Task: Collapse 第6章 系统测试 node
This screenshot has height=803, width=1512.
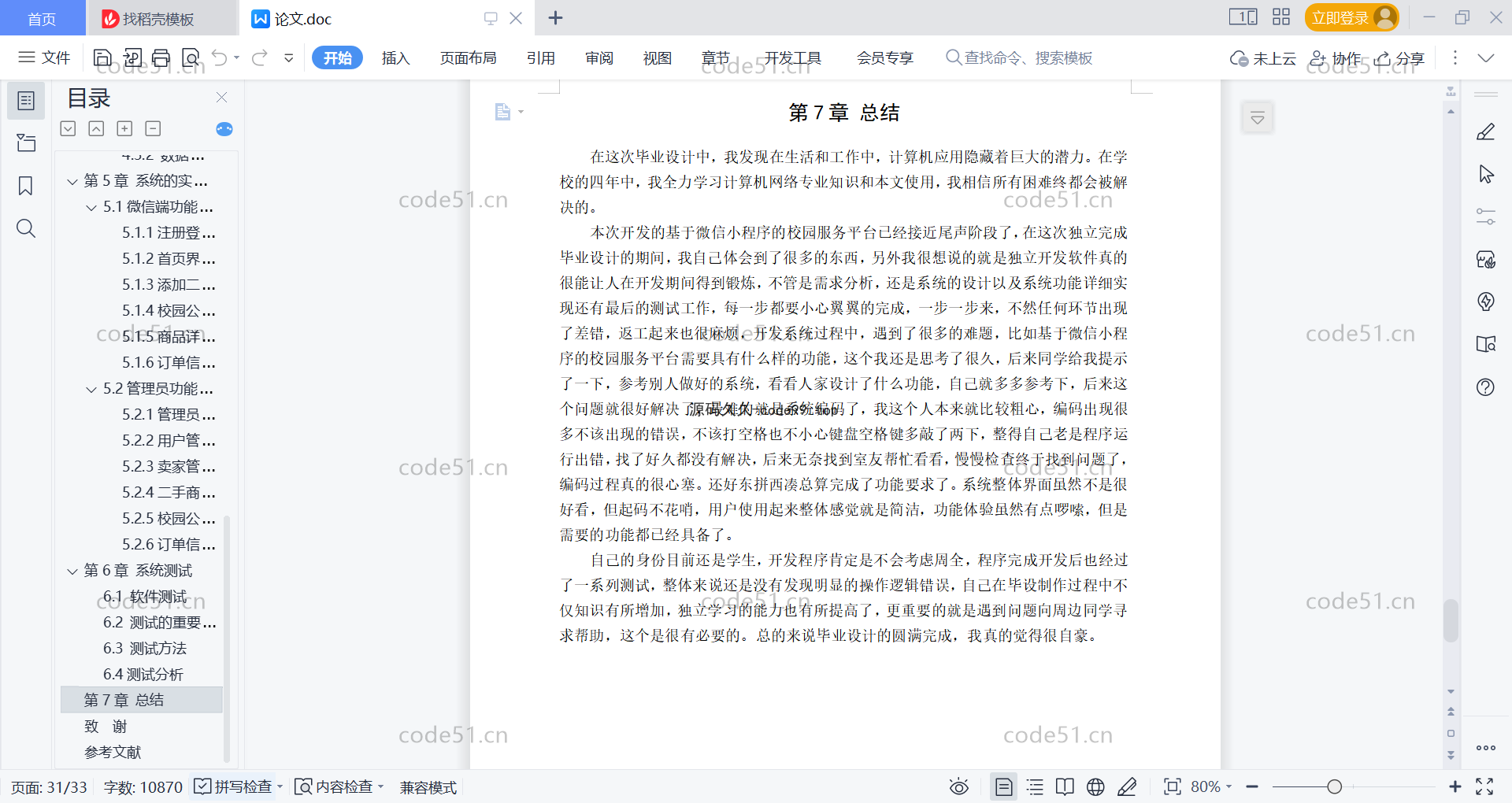Action: pyautogui.click(x=72, y=572)
